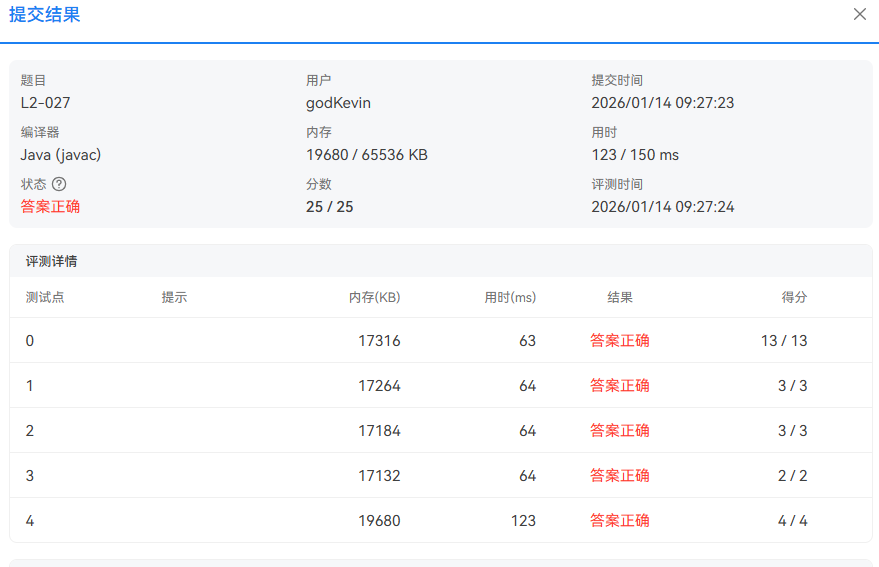879x567 pixels.
Task: Click 答案正确 result for test point 4
Action: pos(620,520)
